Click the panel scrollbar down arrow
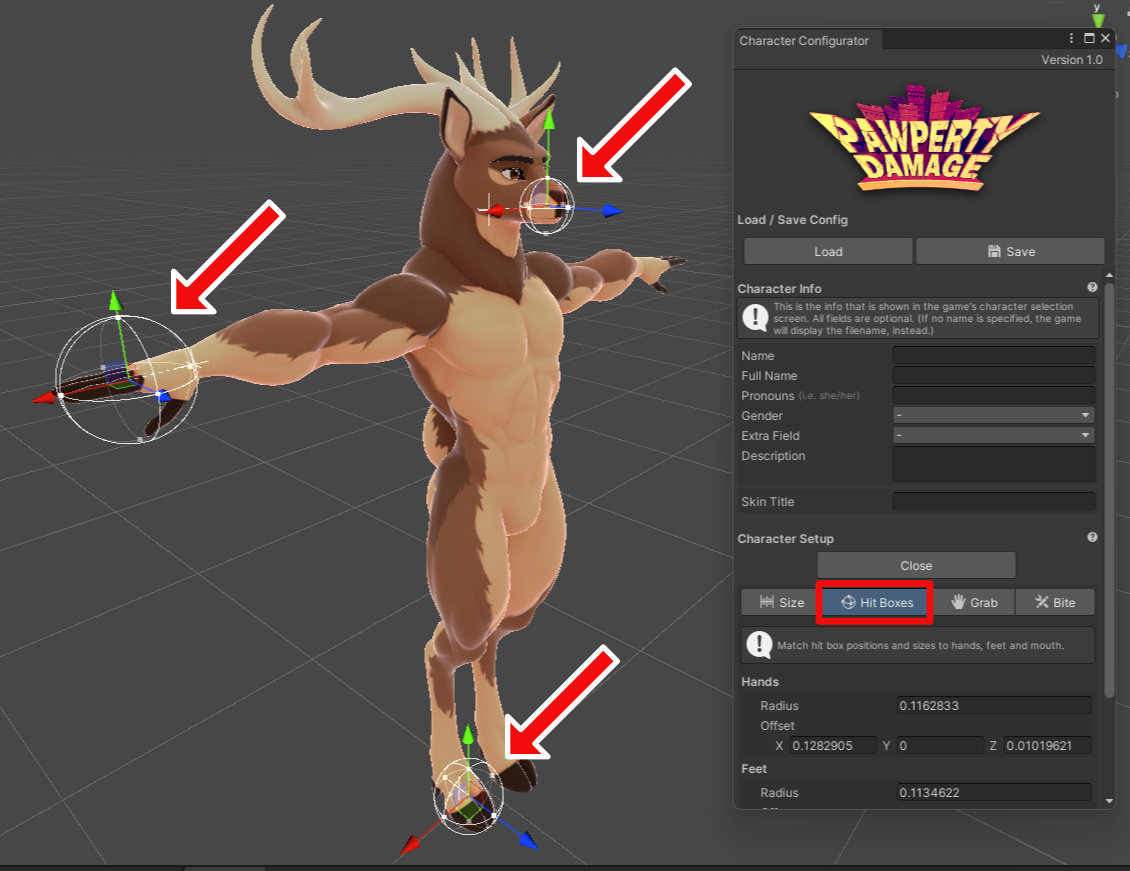 pyautogui.click(x=1109, y=801)
